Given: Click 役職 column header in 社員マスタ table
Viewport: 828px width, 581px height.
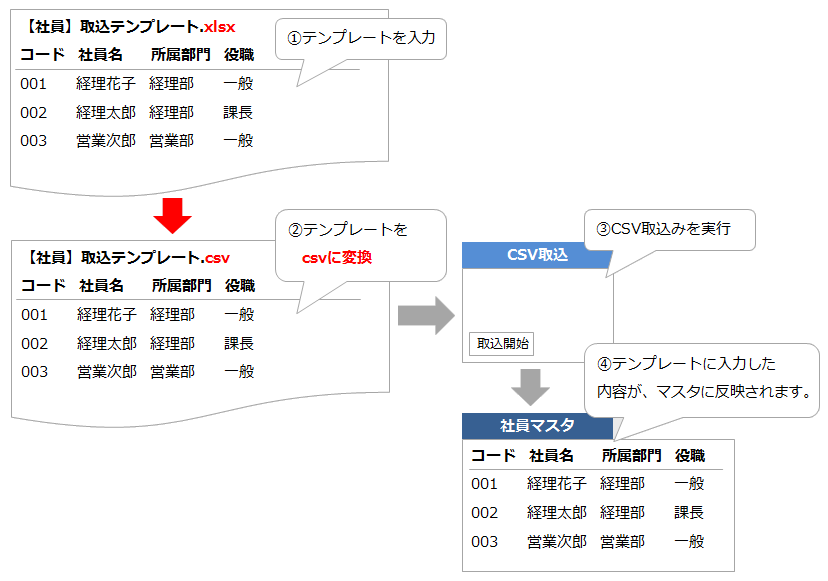Looking at the screenshot, I should (x=690, y=456).
